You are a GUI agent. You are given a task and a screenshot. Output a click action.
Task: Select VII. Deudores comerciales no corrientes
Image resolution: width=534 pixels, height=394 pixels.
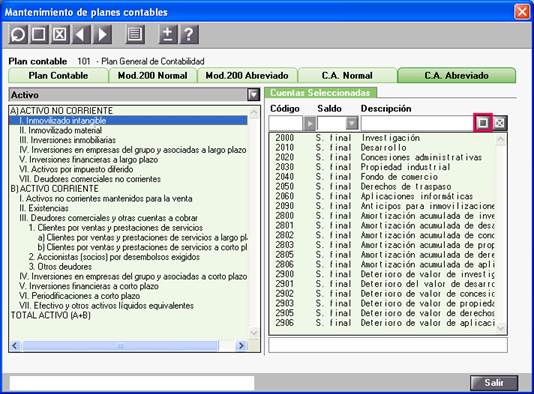90,179
